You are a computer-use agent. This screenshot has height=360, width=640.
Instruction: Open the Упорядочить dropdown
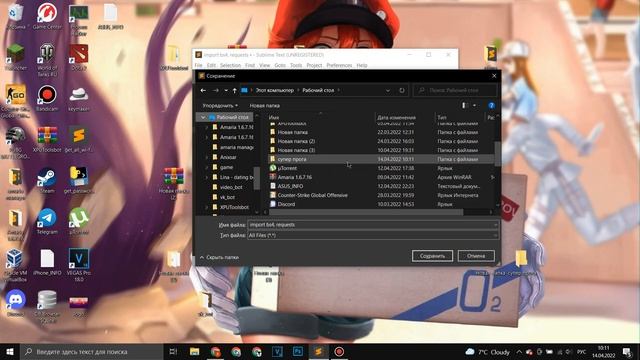coord(220,105)
